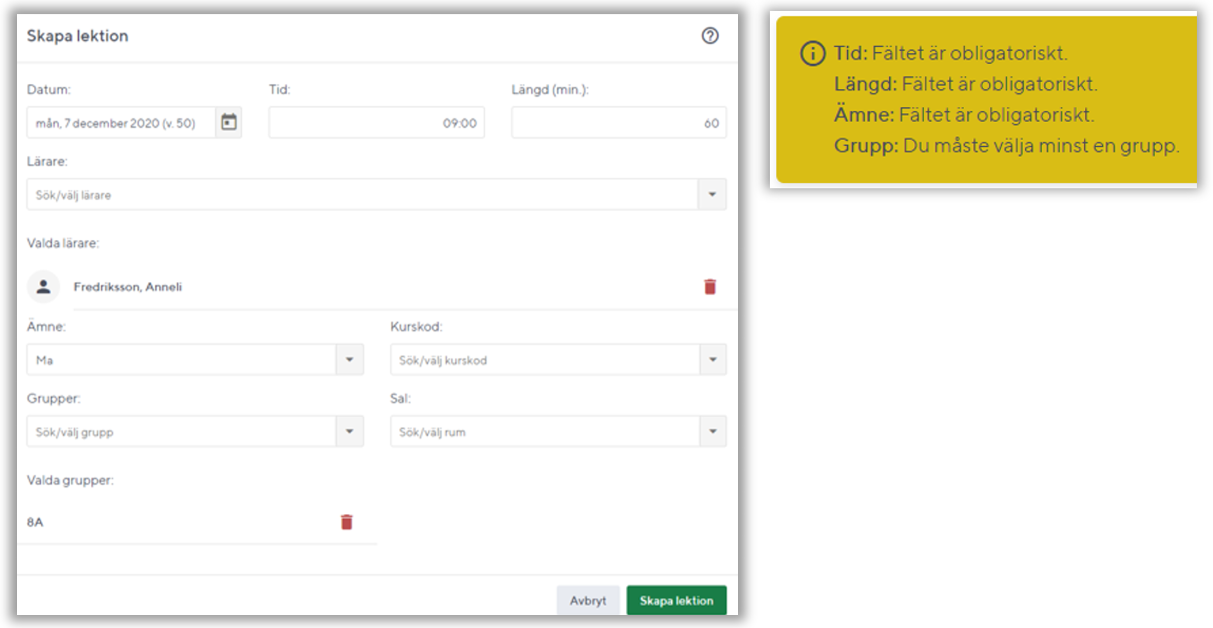This screenshot has height=628, width=1213.
Task: Click the teacher avatar icon
Action: tap(43, 286)
